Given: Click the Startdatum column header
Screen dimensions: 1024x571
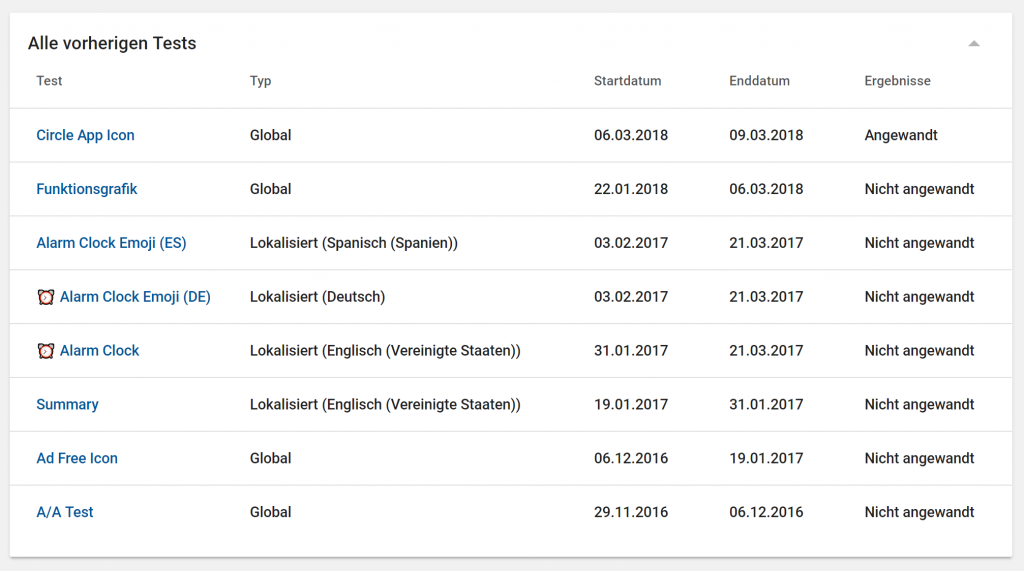Looking at the screenshot, I should point(628,81).
